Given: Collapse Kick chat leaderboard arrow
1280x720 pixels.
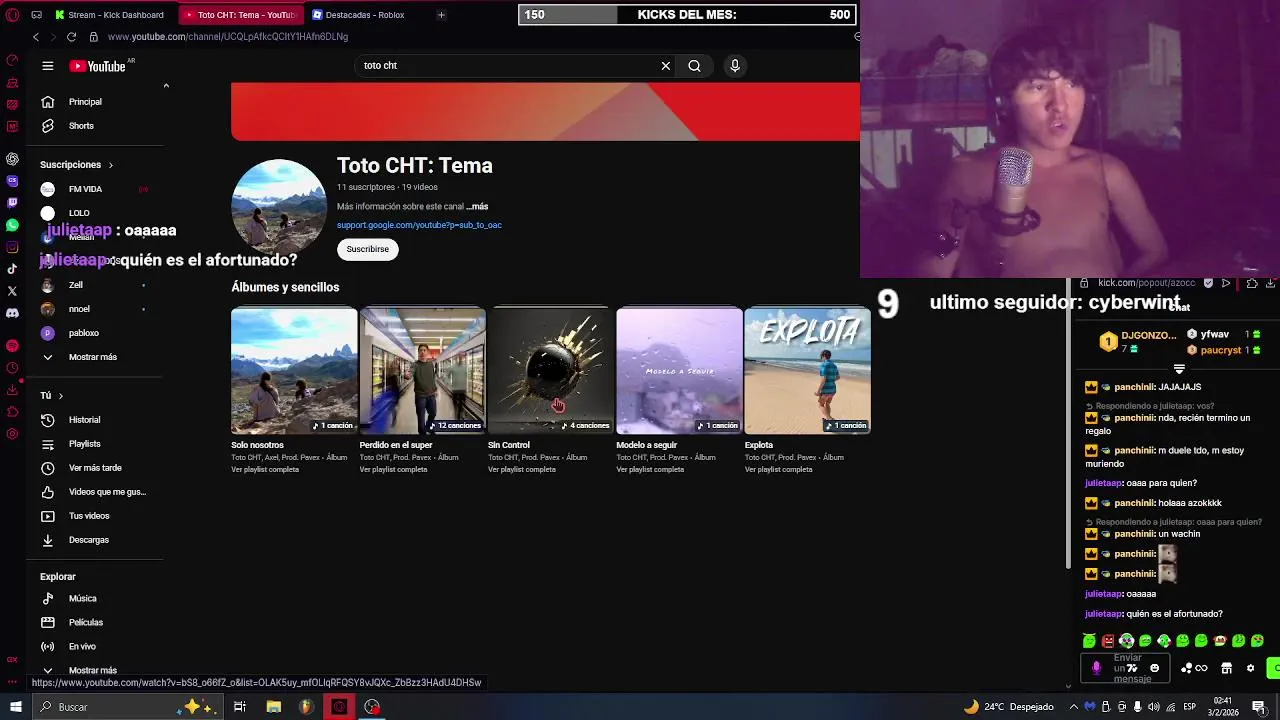Looking at the screenshot, I should point(1179,370).
